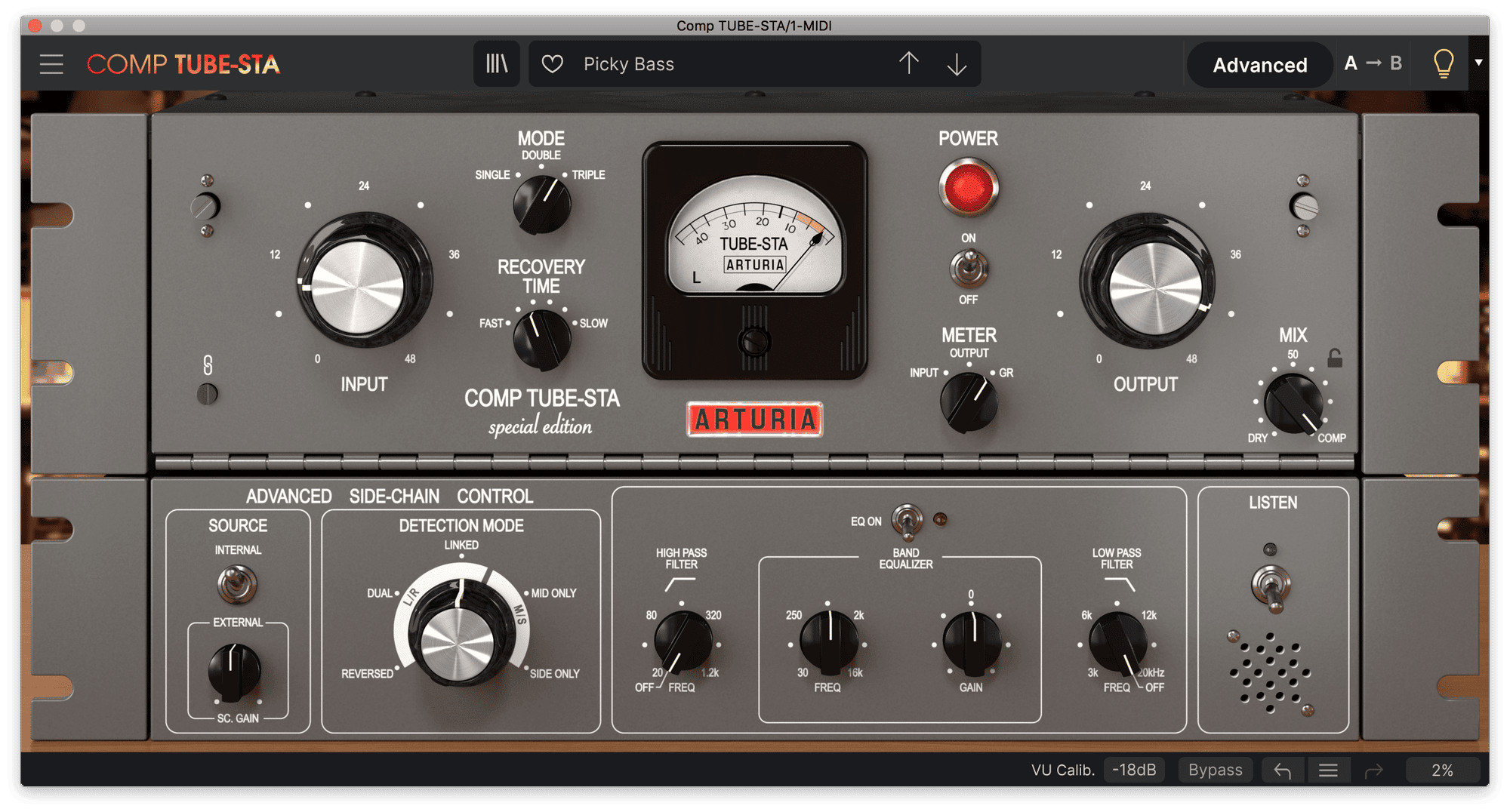The height and width of the screenshot is (812, 1510).
Task: Click the 2% CPU meter
Action: point(1442,770)
